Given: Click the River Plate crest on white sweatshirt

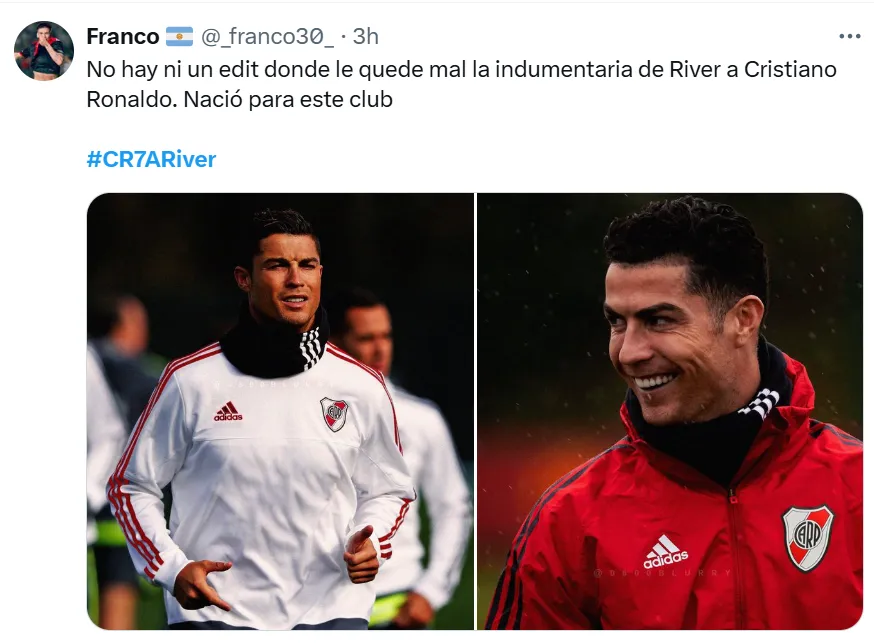Looking at the screenshot, I should tap(334, 414).
